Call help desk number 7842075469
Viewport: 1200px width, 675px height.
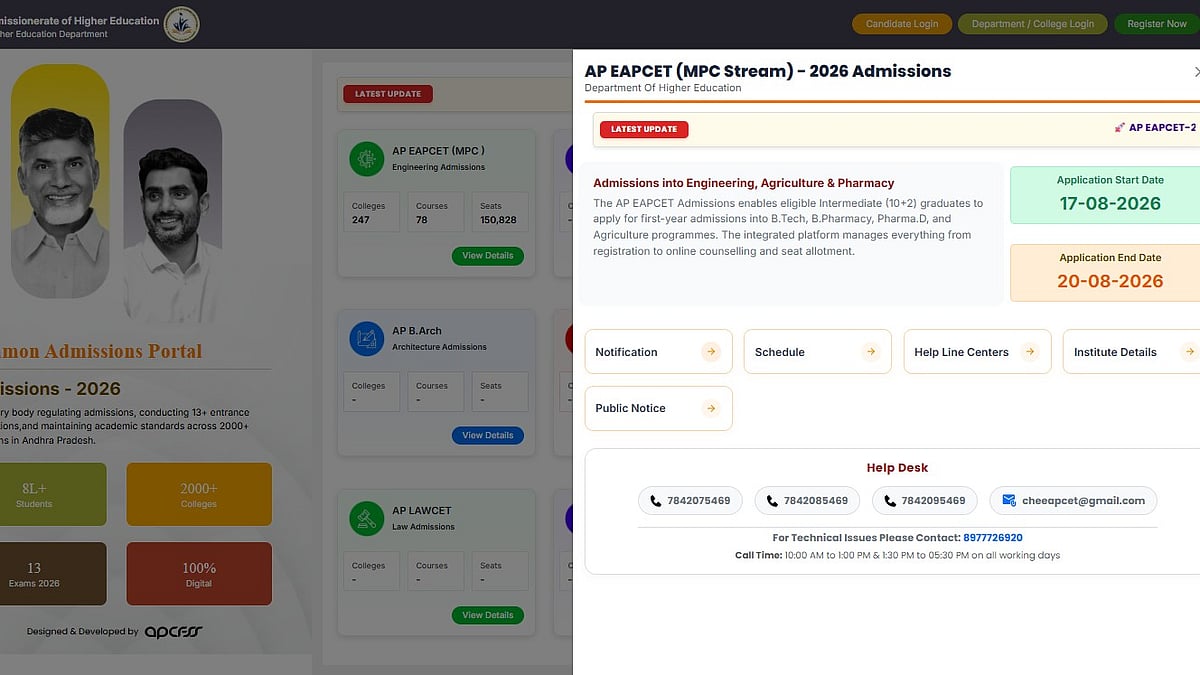[690, 501]
